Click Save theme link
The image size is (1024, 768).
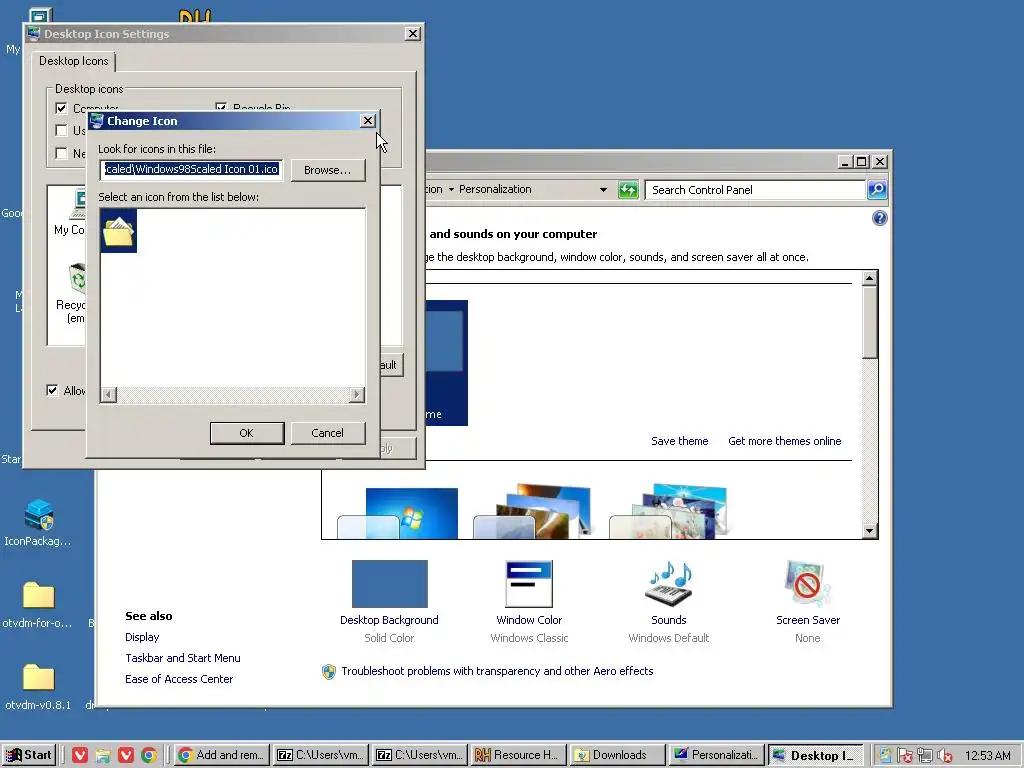click(679, 441)
